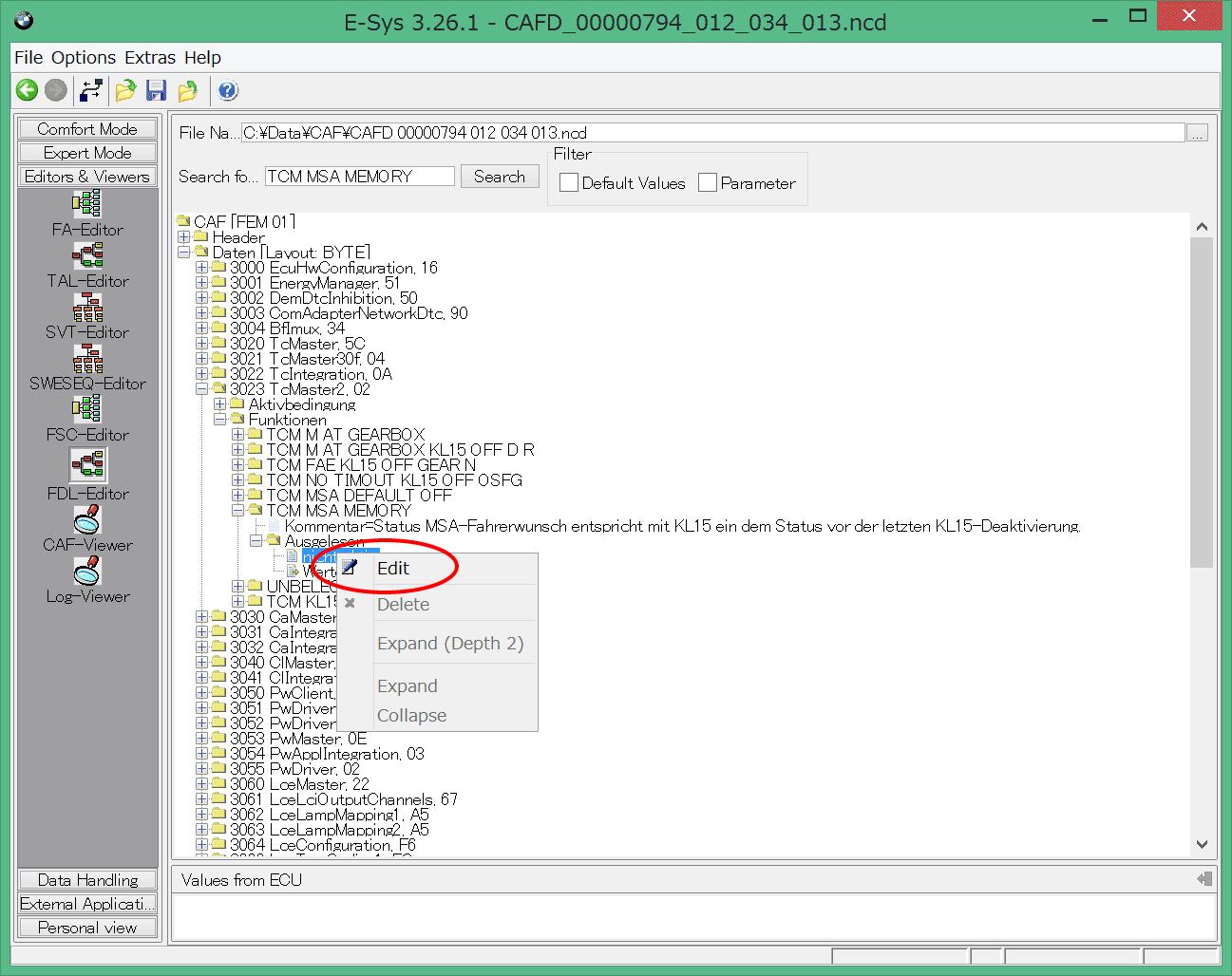Viewport: 1232px width, 976px height.
Task: Open the Log-Viewer icon
Action: pos(87,571)
